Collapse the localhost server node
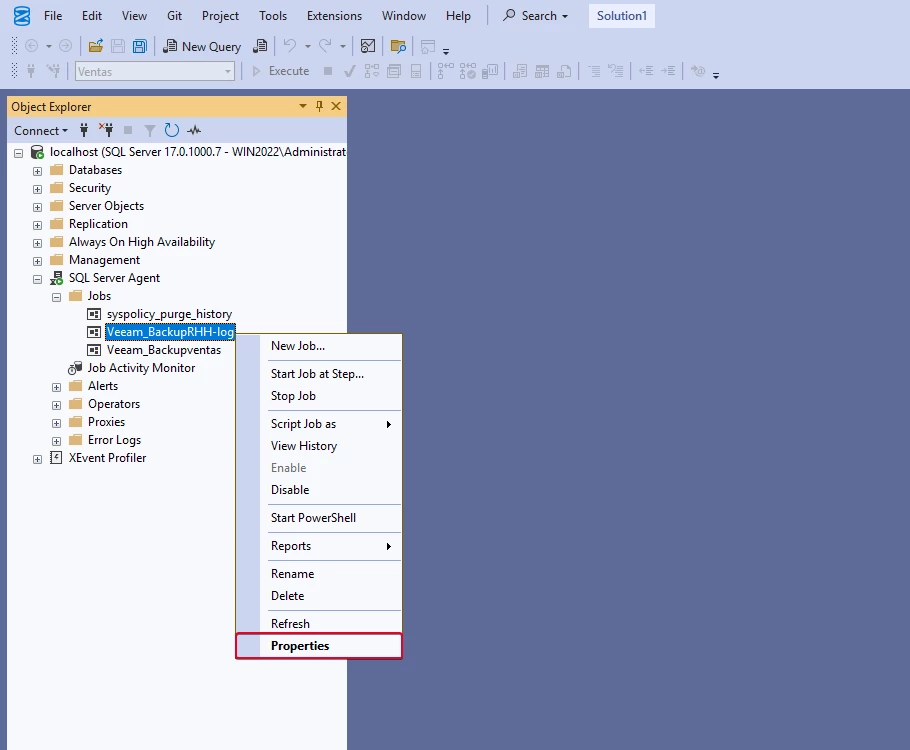The image size is (910, 750). [19, 153]
